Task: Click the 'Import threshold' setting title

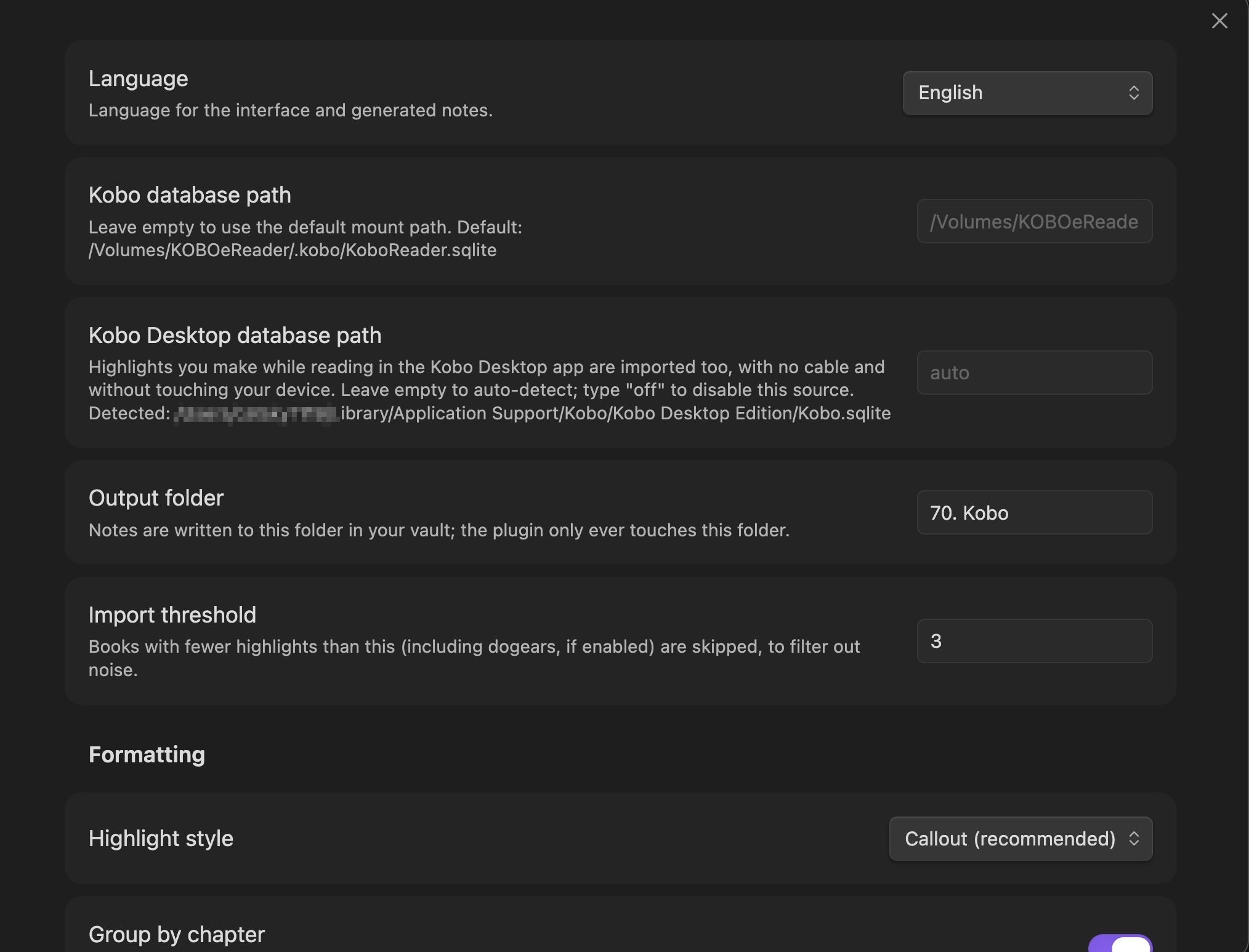Action: [172, 615]
